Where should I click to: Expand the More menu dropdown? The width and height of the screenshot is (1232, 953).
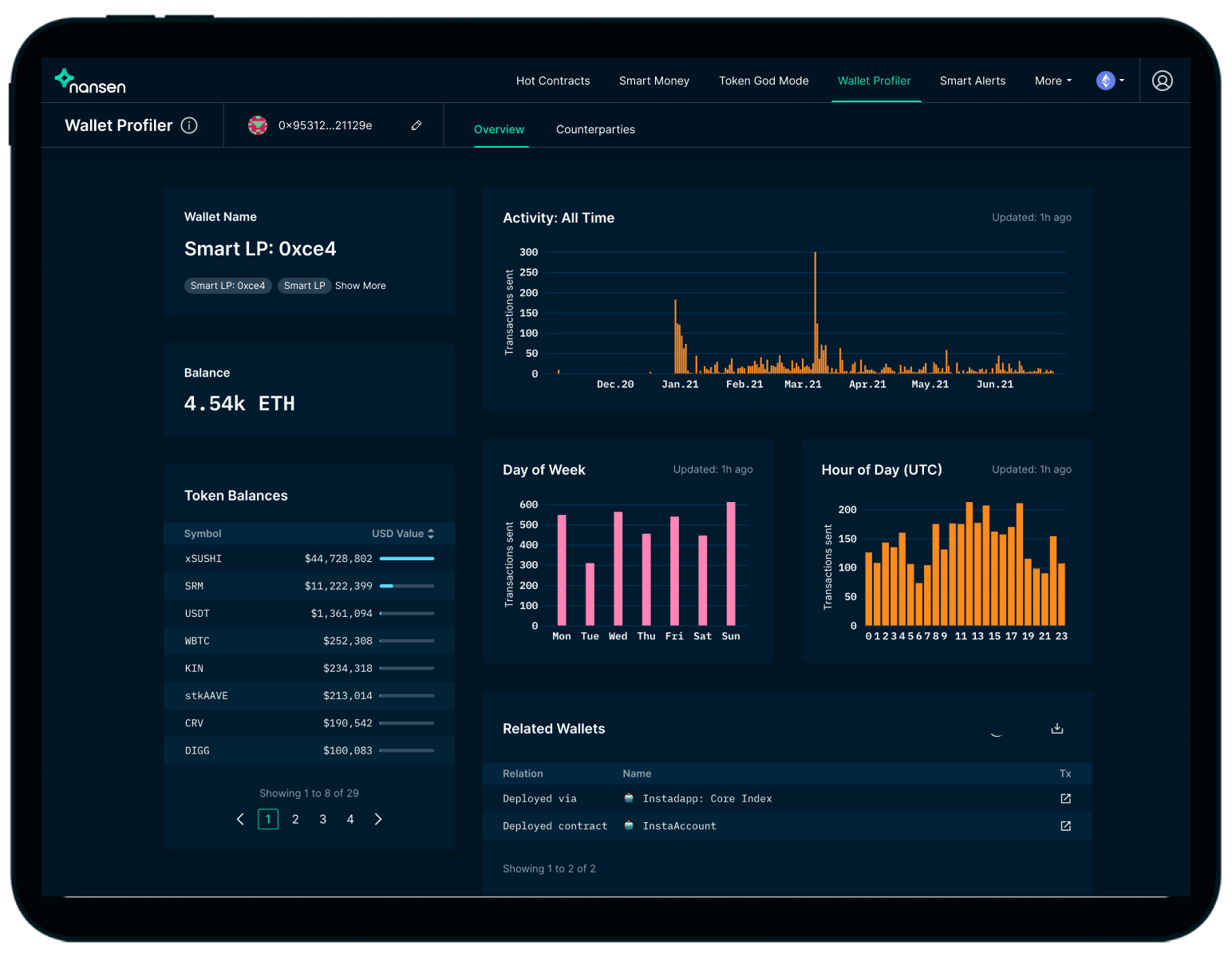(1052, 81)
